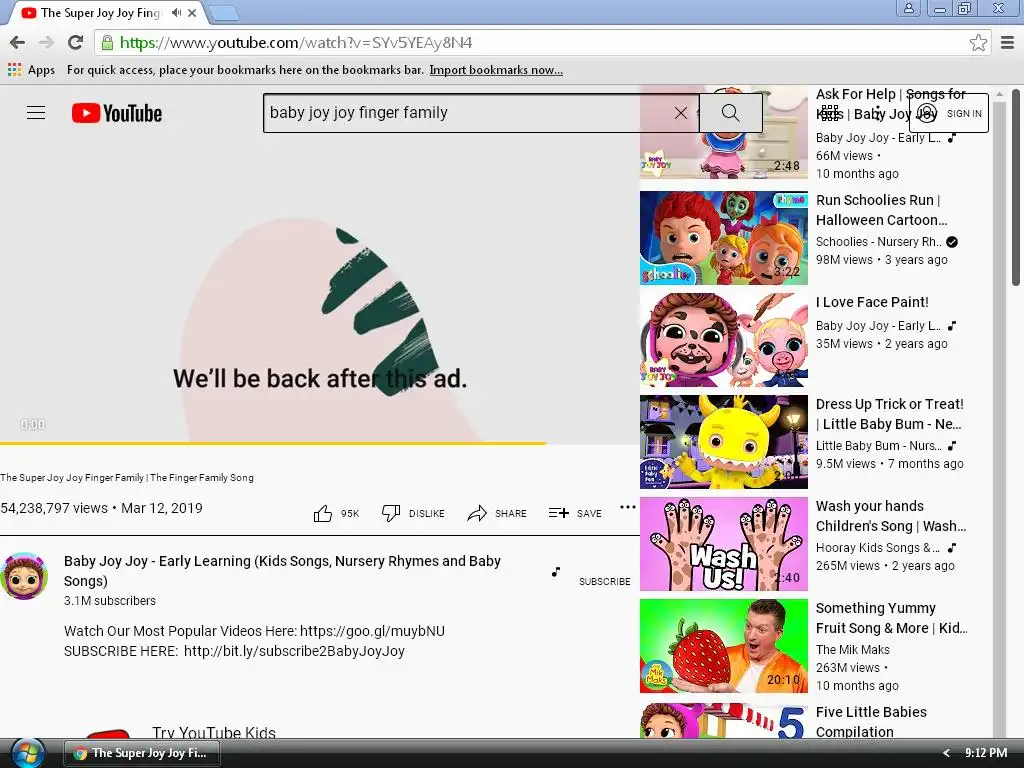Open Wash your hands video thumbnail
This screenshot has height=768, width=1024.
[x=724, y=544]
